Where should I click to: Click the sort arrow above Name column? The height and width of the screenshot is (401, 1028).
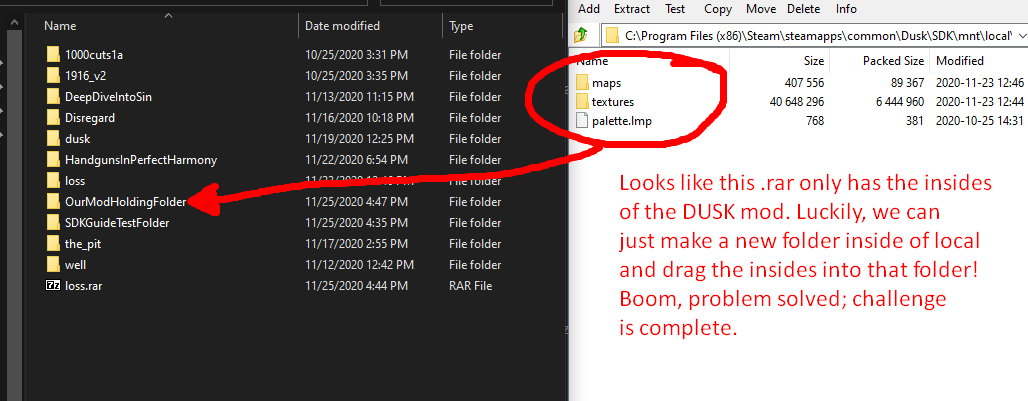click(168, 16)
